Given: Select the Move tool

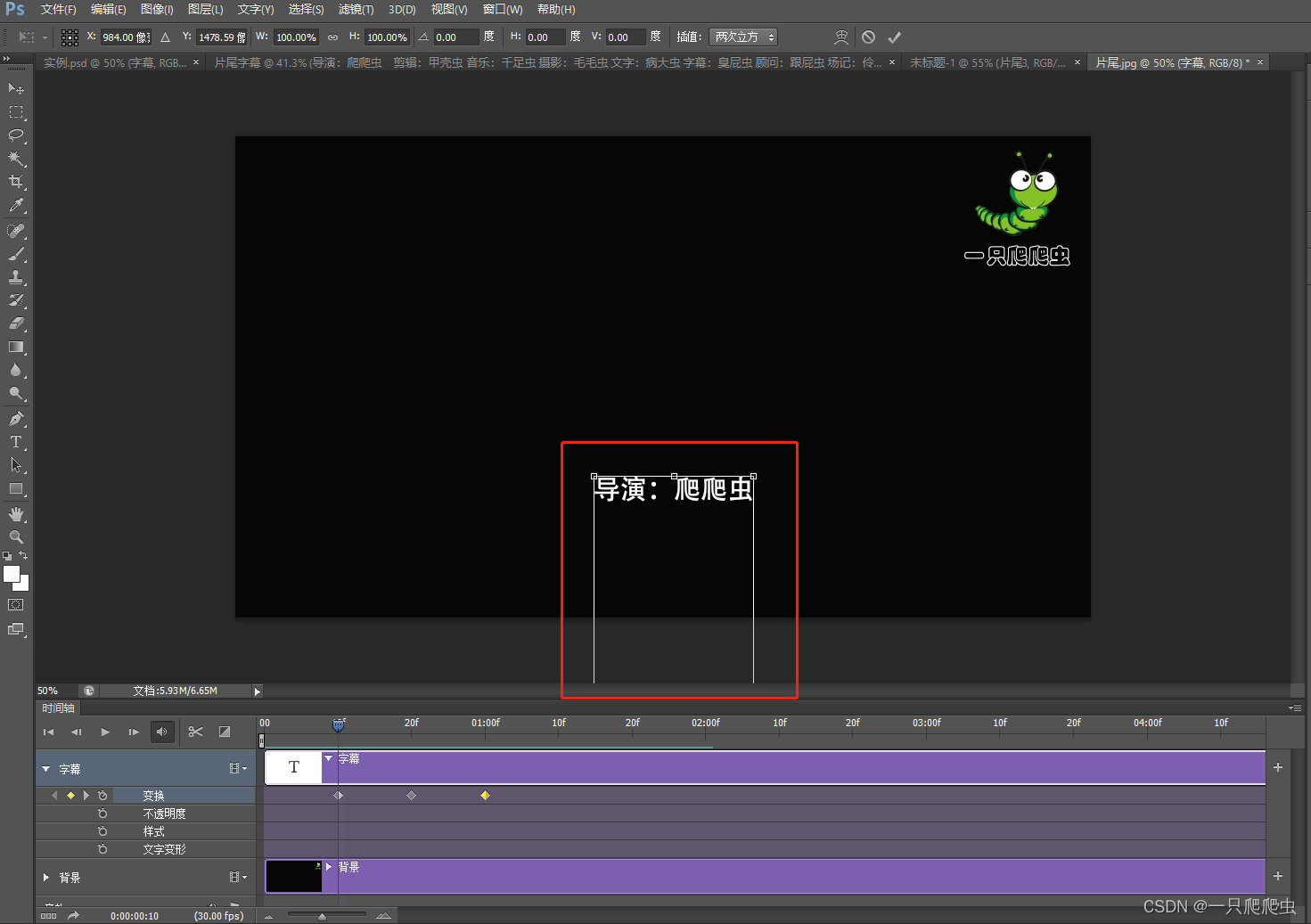Looking at the screenshot, I should [16, 88].
